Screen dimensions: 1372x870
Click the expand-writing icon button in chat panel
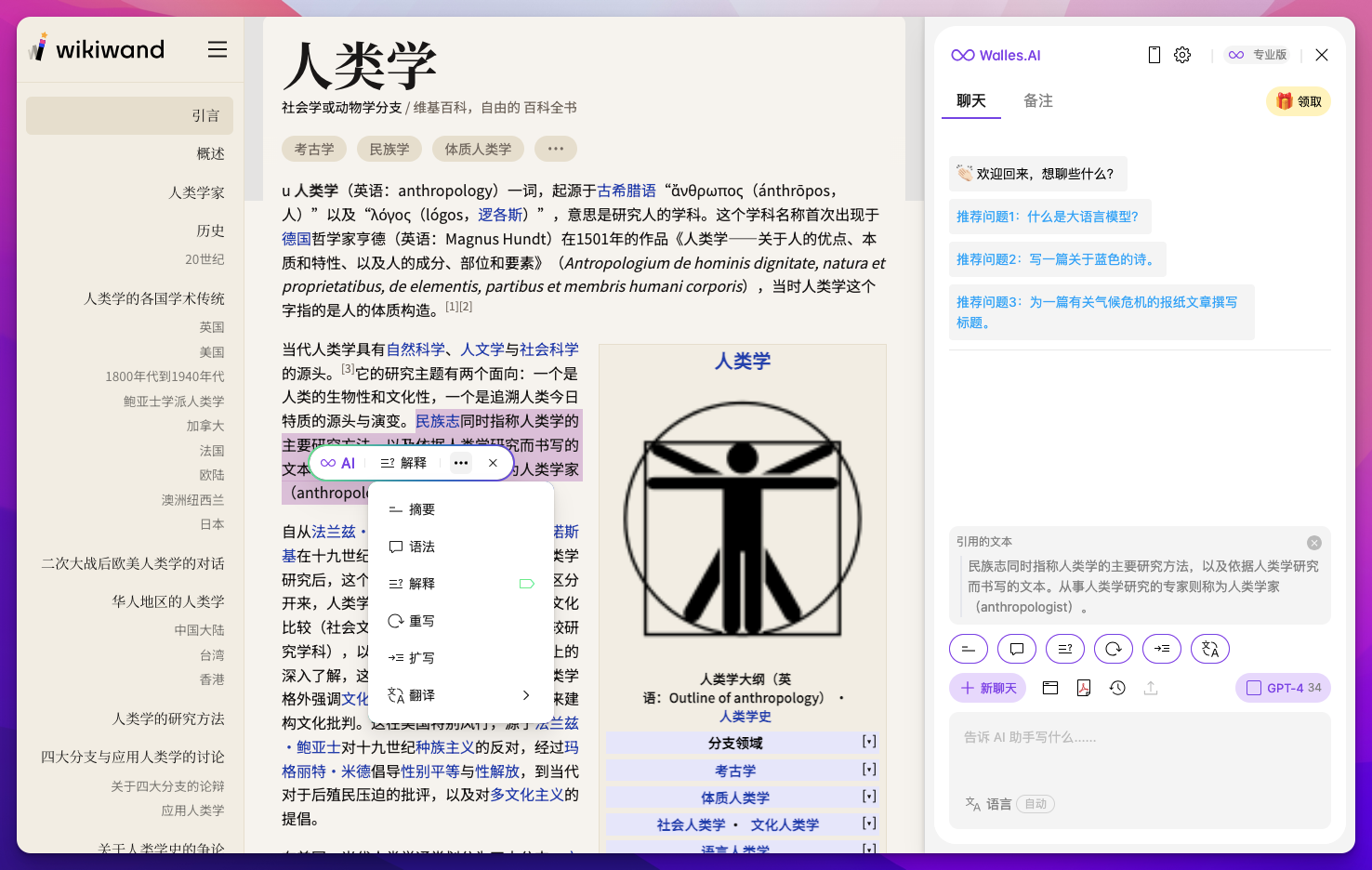tap(1162, 649)
